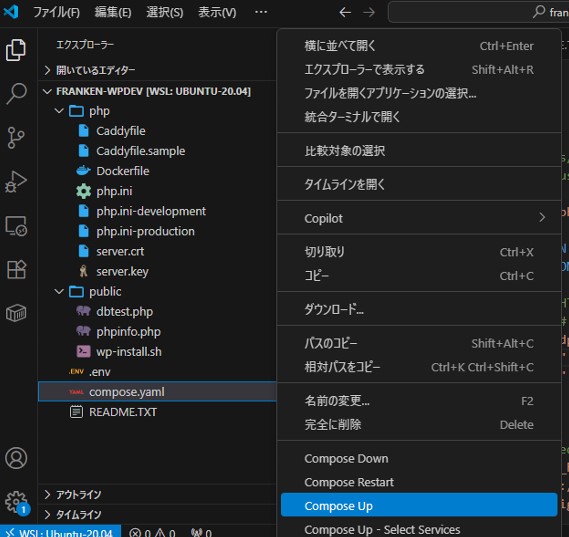Choose Compose Down from context menu
Viewport: 569px width, 537px height.
click(419, 458)
